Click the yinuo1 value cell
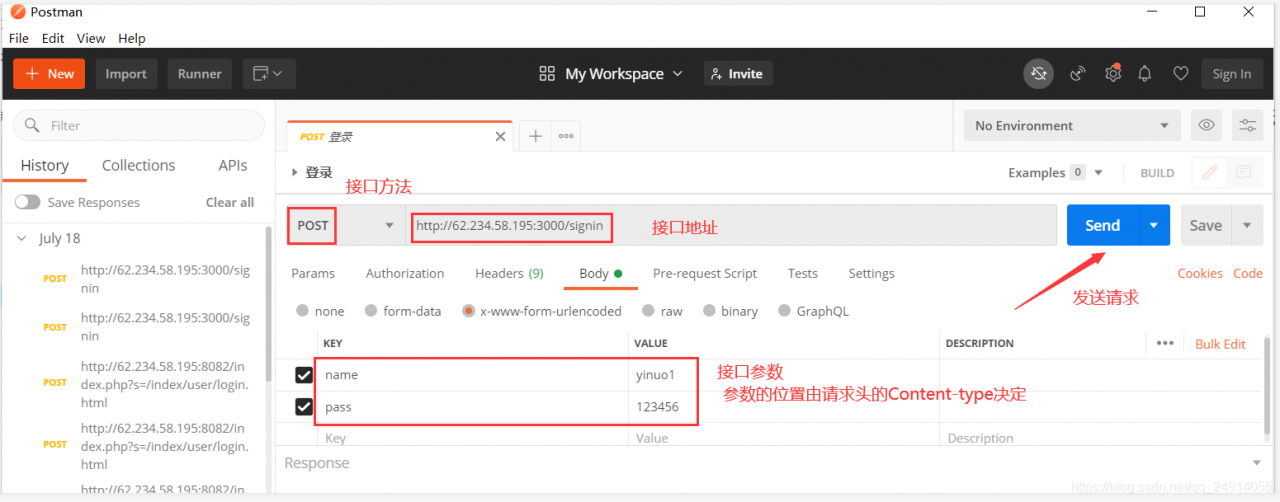Image resolution: width=1280 pixels, height=502 pixels. [785, 376]
